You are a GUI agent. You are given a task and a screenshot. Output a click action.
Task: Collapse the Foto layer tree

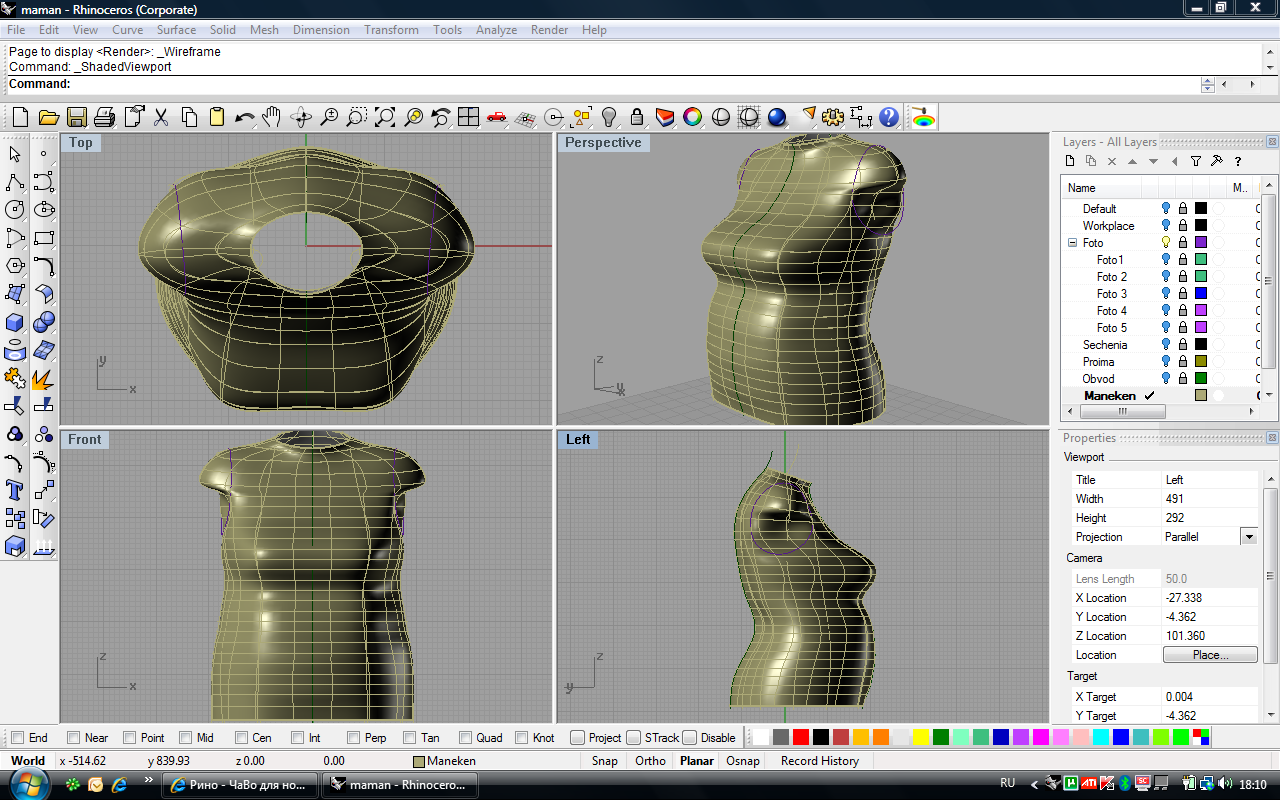tap(1073, 243)
